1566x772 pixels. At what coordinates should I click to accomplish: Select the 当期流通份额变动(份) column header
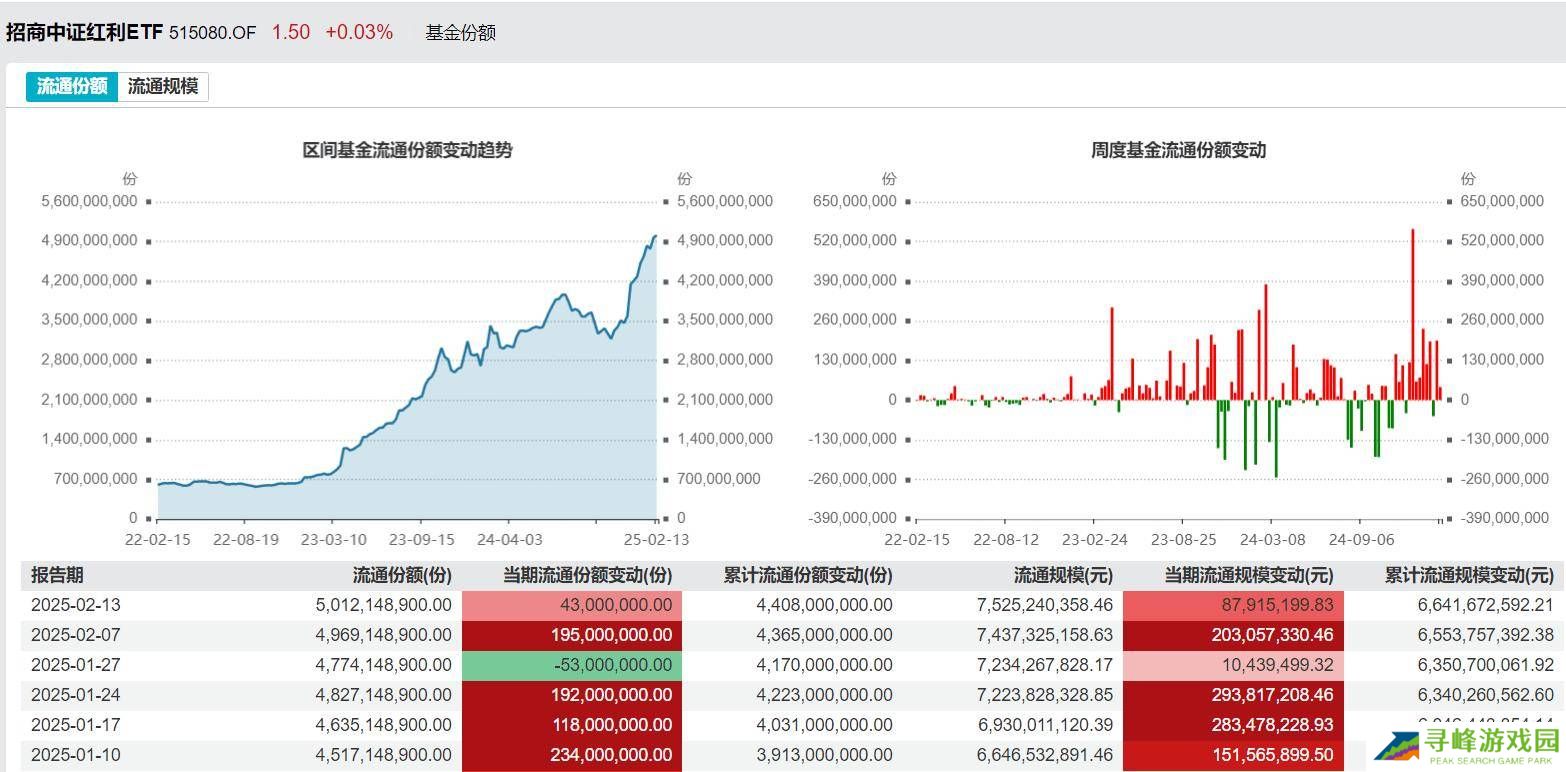pos(587,575)
